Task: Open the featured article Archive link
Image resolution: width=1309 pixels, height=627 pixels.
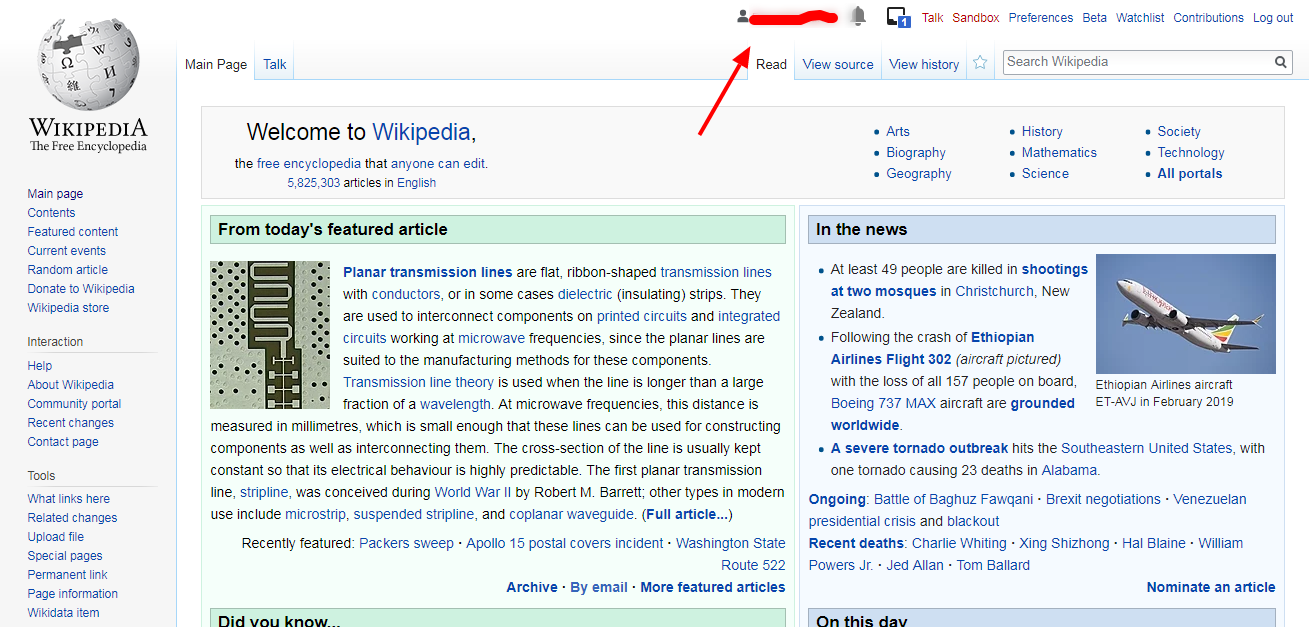Action: (532, 587)
